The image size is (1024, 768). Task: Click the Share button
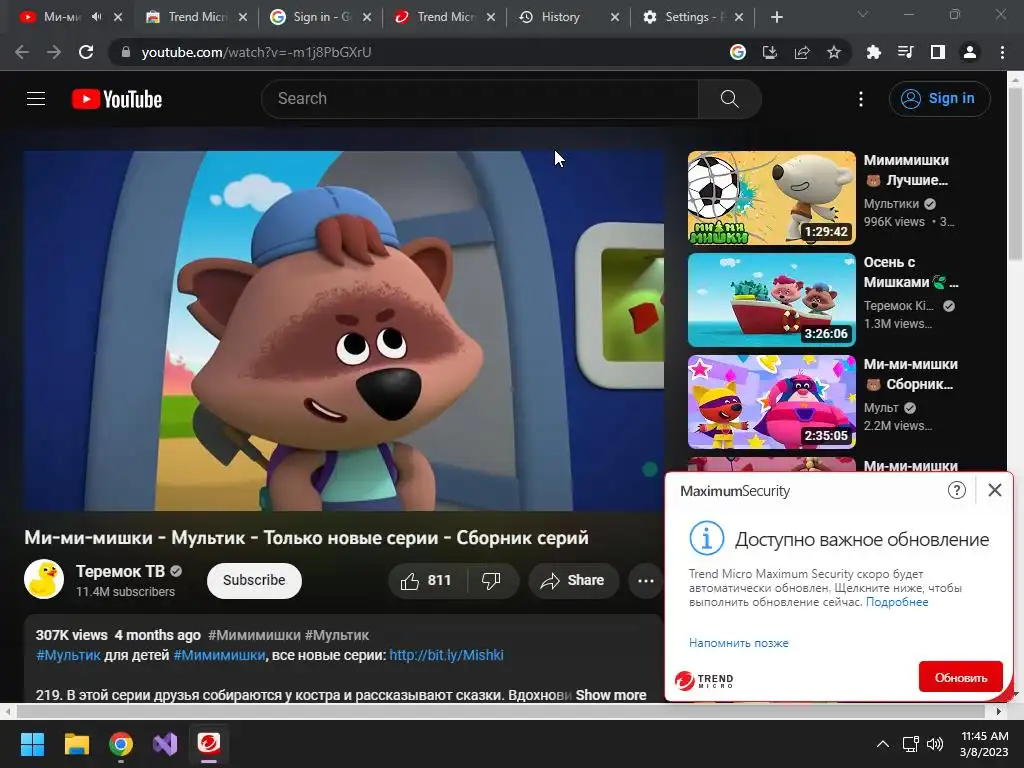[573, 581]
